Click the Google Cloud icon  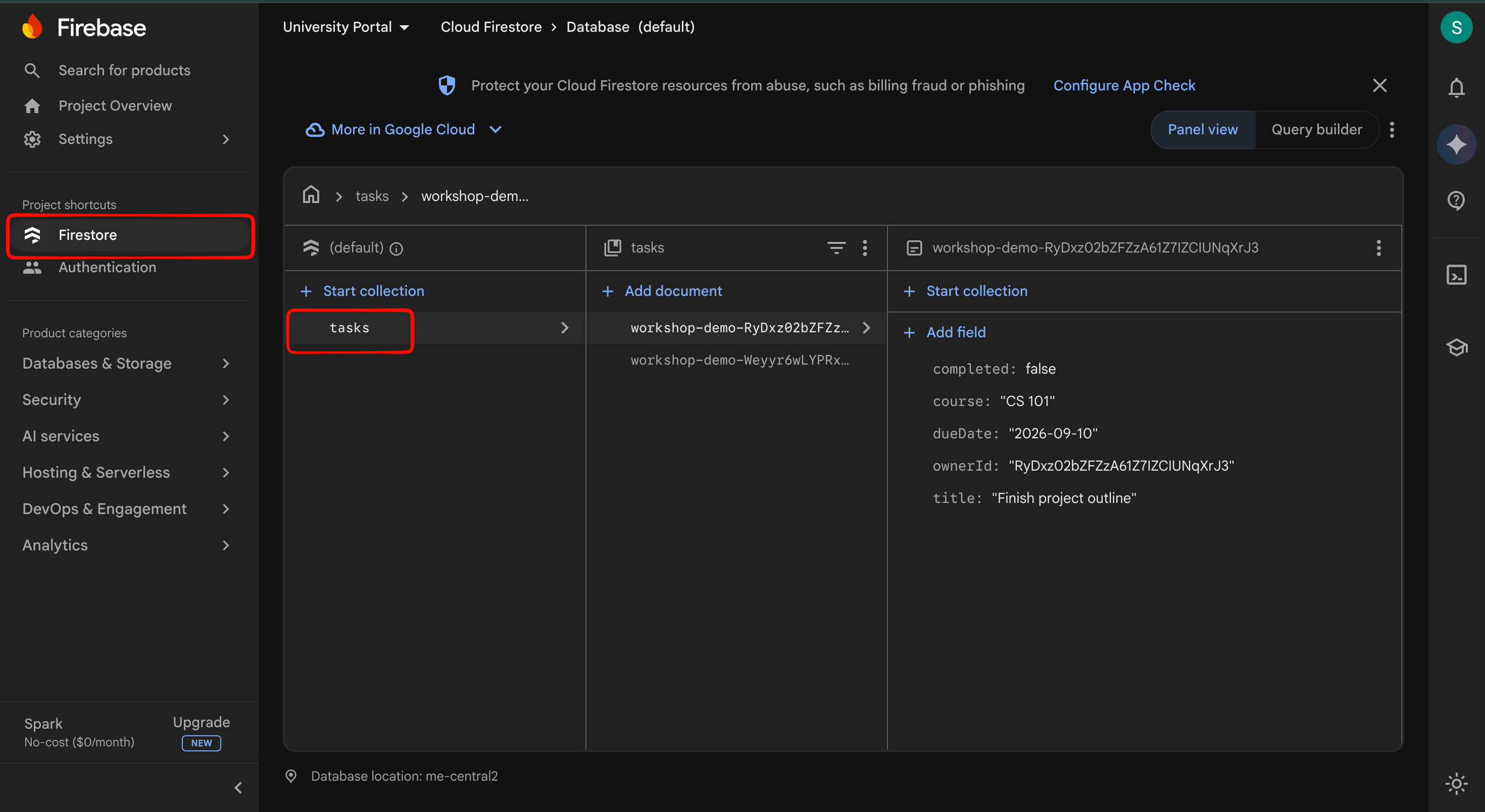[x=315, y=130]
